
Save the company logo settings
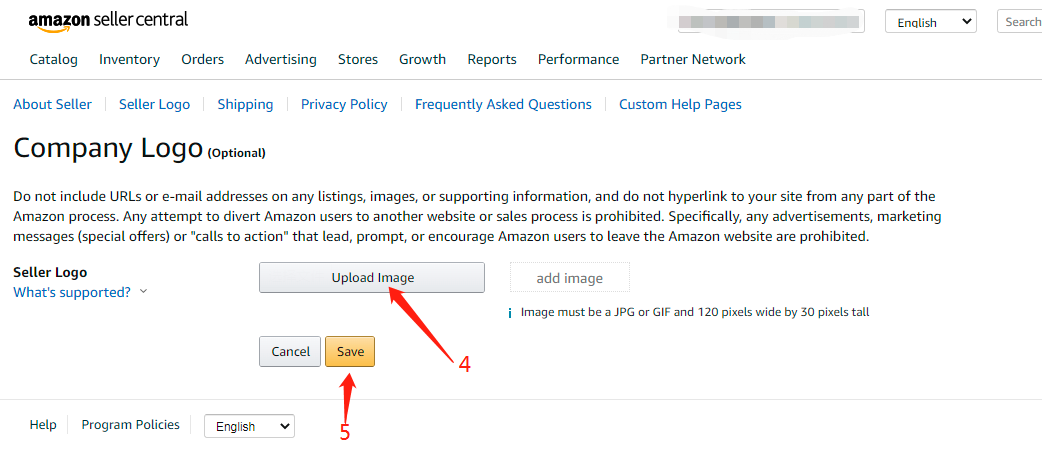(350, 351)
